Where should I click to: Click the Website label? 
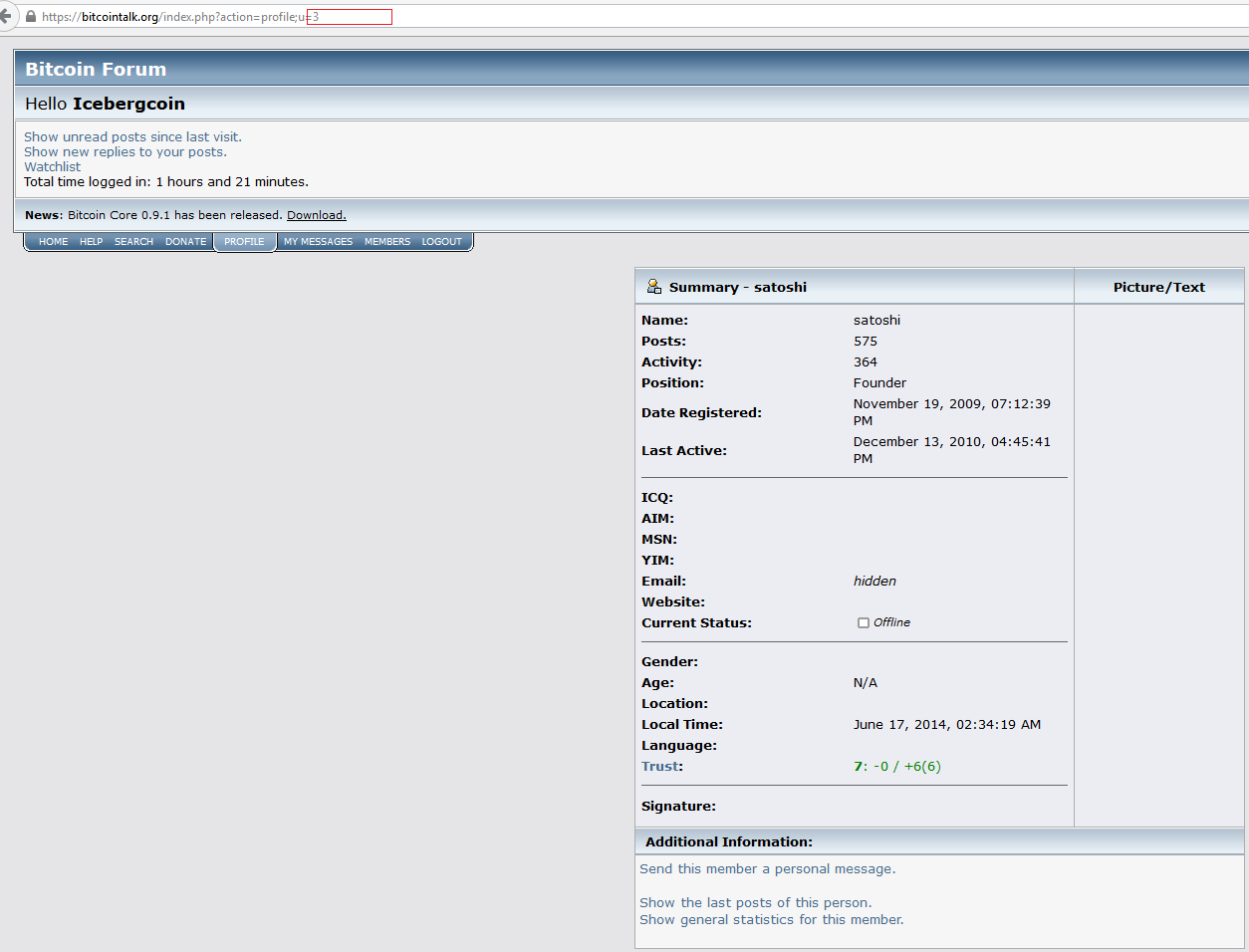673,602
